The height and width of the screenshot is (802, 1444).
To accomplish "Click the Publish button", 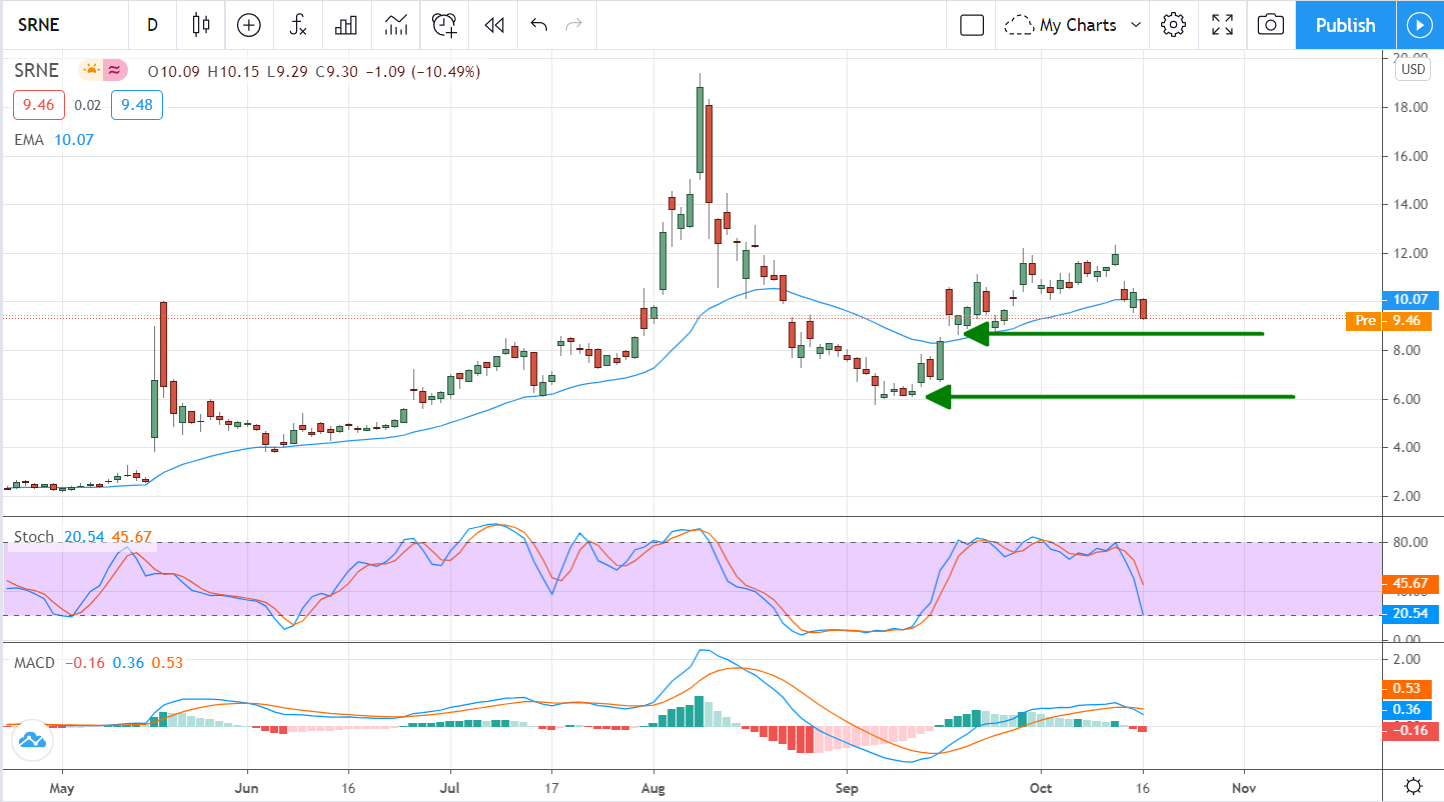I will point(1345,25).
